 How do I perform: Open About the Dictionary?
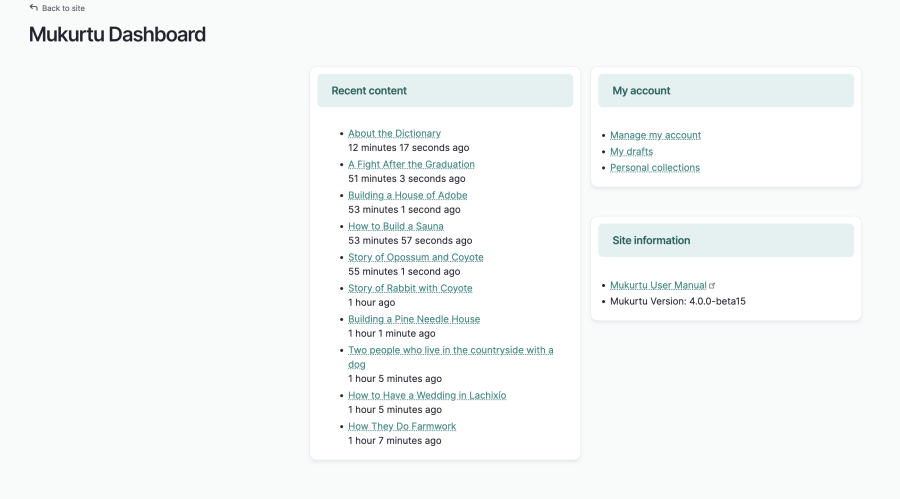pyautogui.click(x=394, y=133)
